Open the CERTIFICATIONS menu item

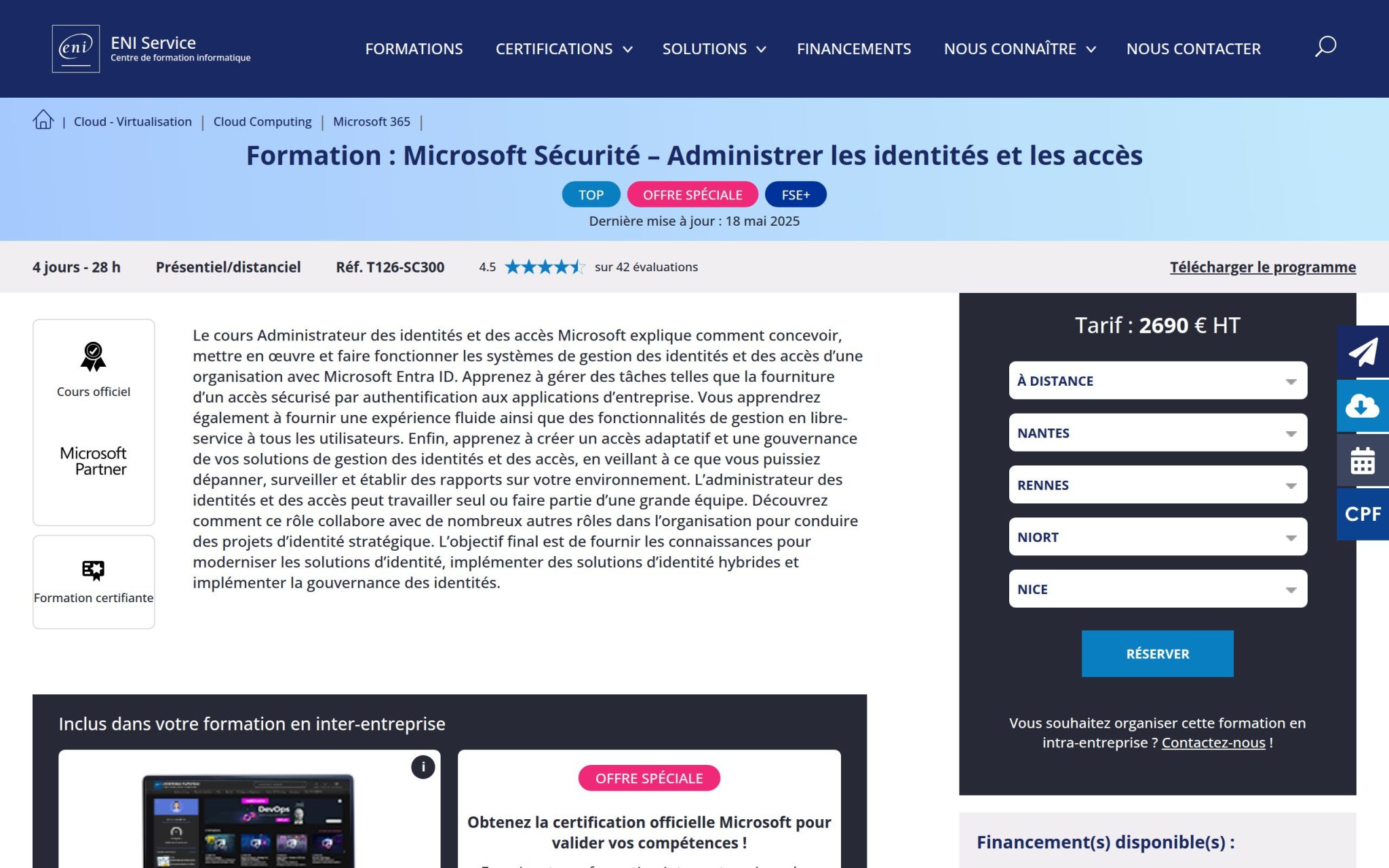(x=554, y=49)
